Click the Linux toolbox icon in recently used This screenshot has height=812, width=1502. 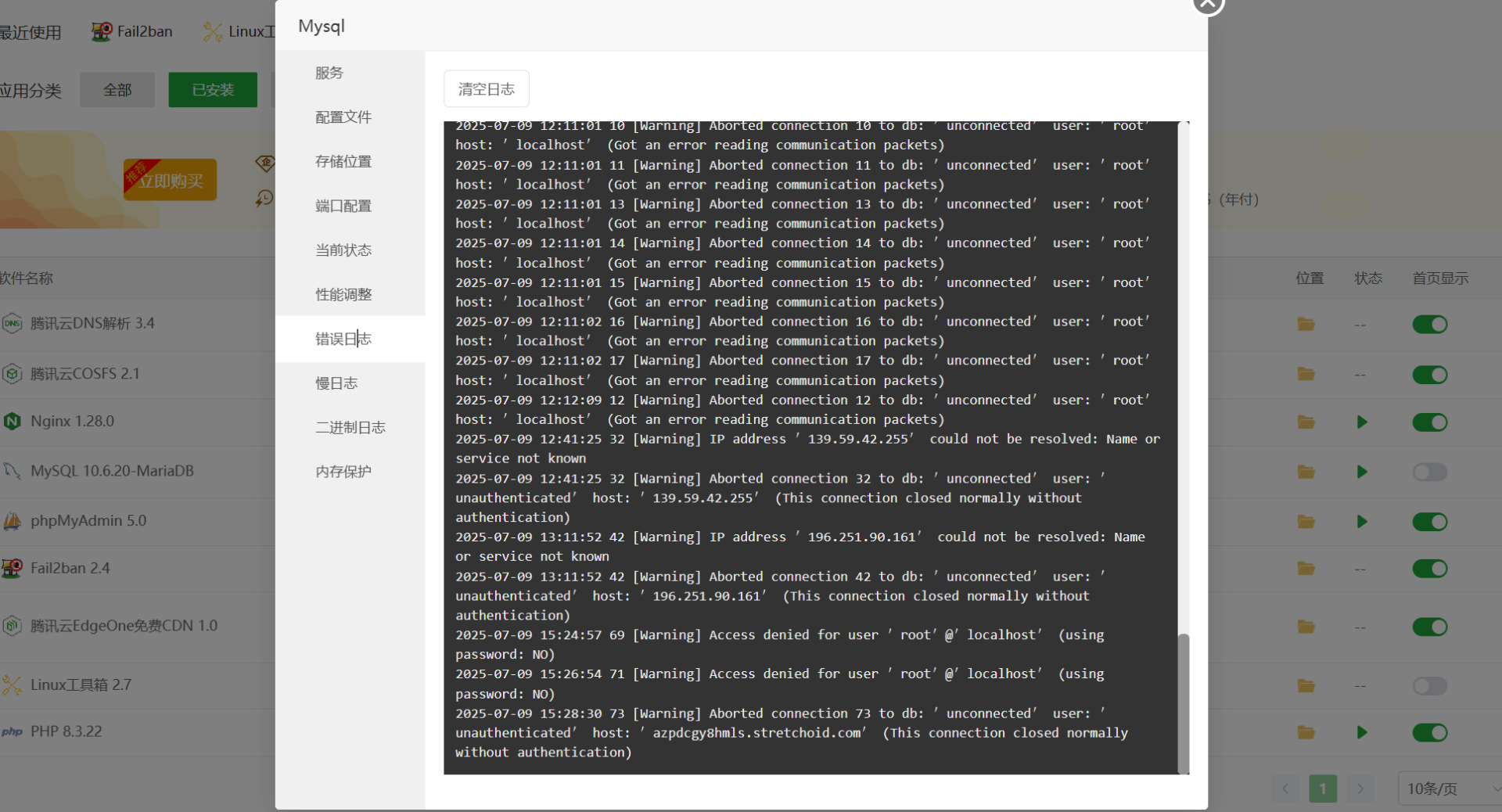[213, 31]
